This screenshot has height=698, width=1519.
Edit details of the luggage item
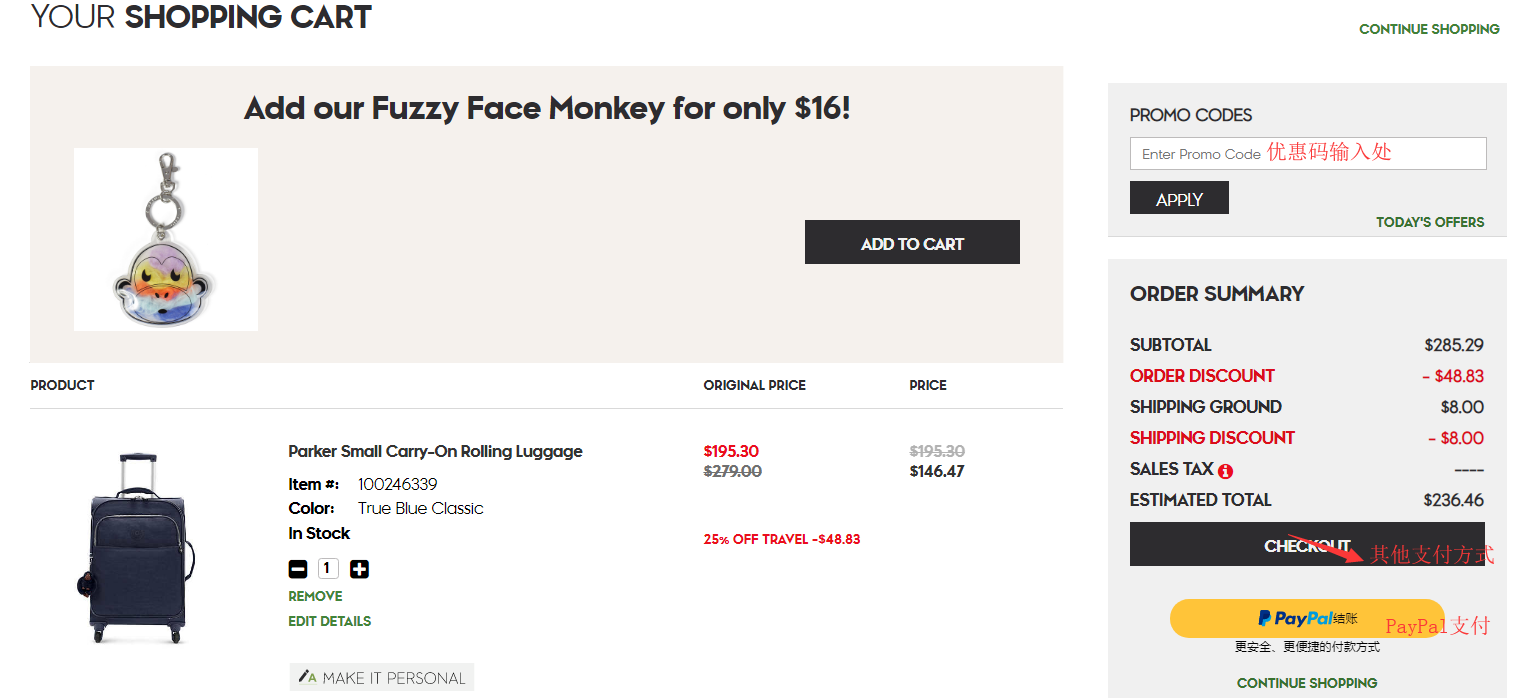point(329,621)
